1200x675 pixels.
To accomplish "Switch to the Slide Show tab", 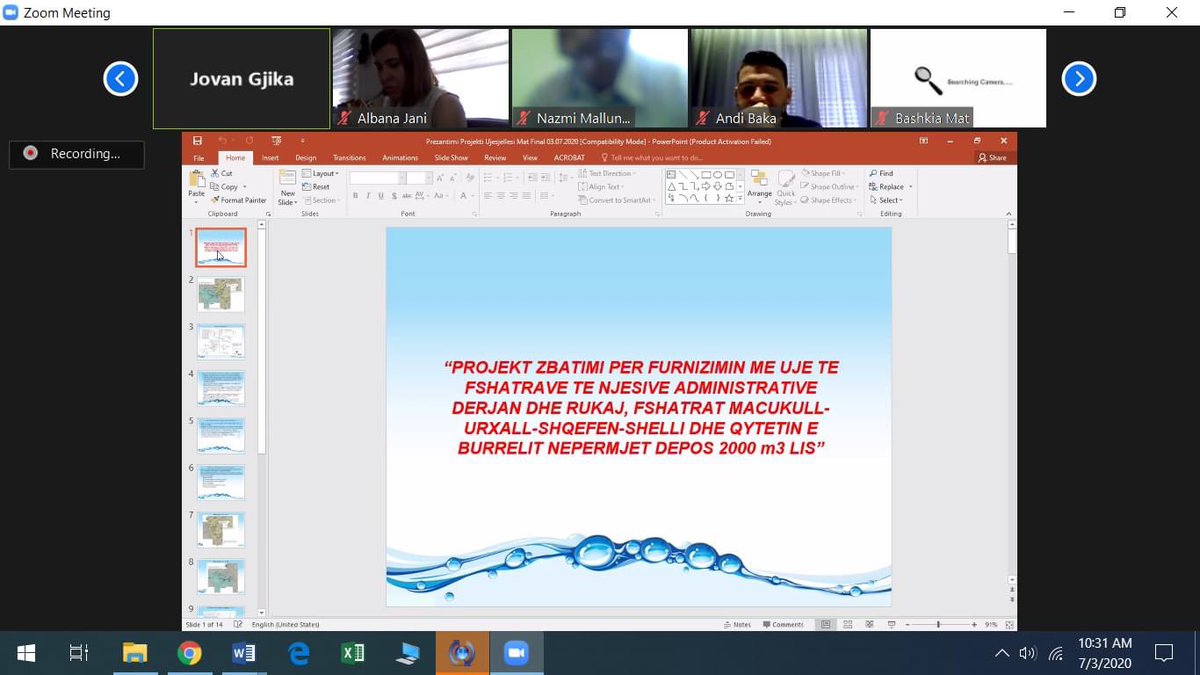I will (x=452, y=158).
